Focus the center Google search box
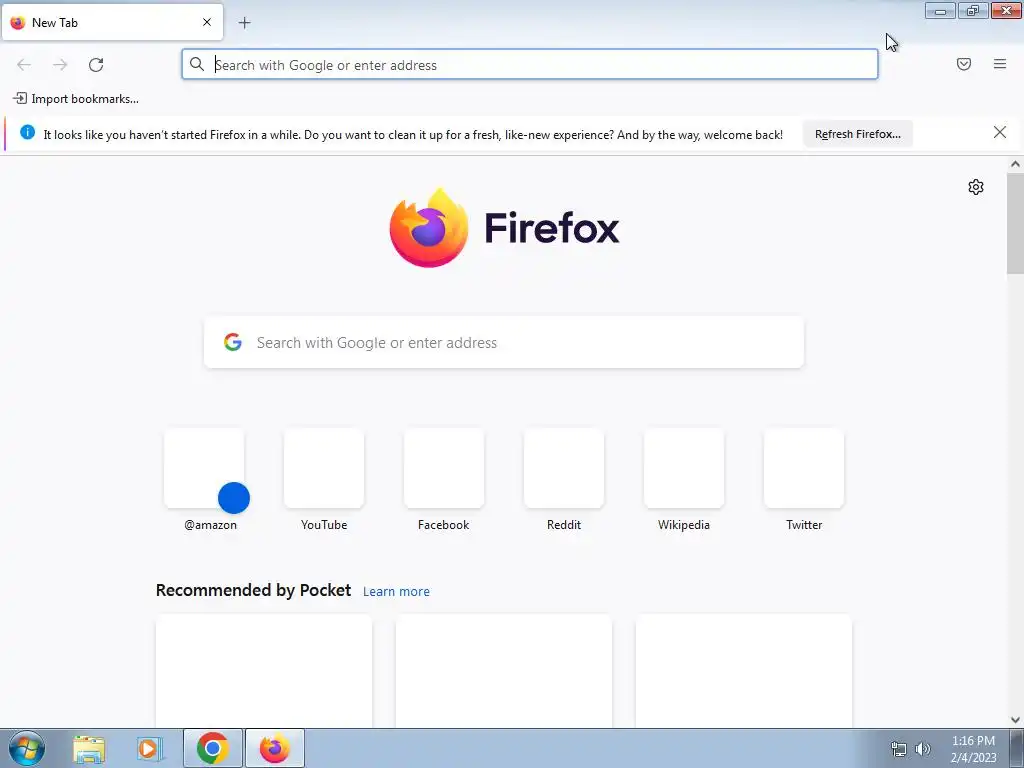 pos(504,342)
